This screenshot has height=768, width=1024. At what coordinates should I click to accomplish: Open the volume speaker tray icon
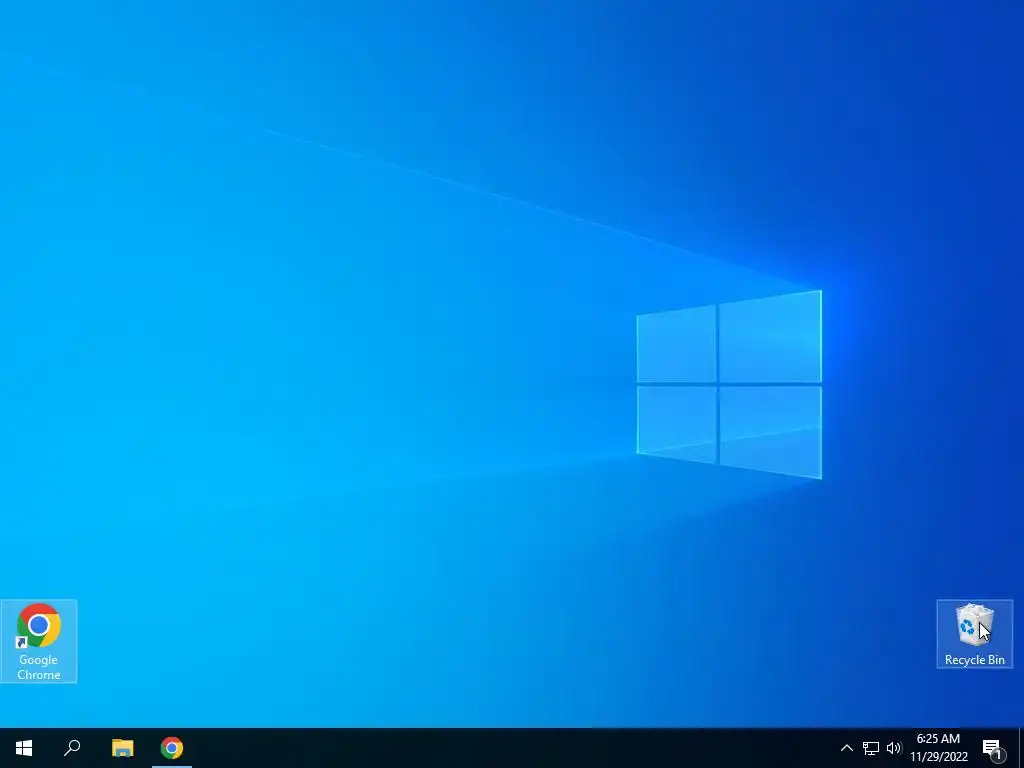pyautogui.click(x=894, y=748)
